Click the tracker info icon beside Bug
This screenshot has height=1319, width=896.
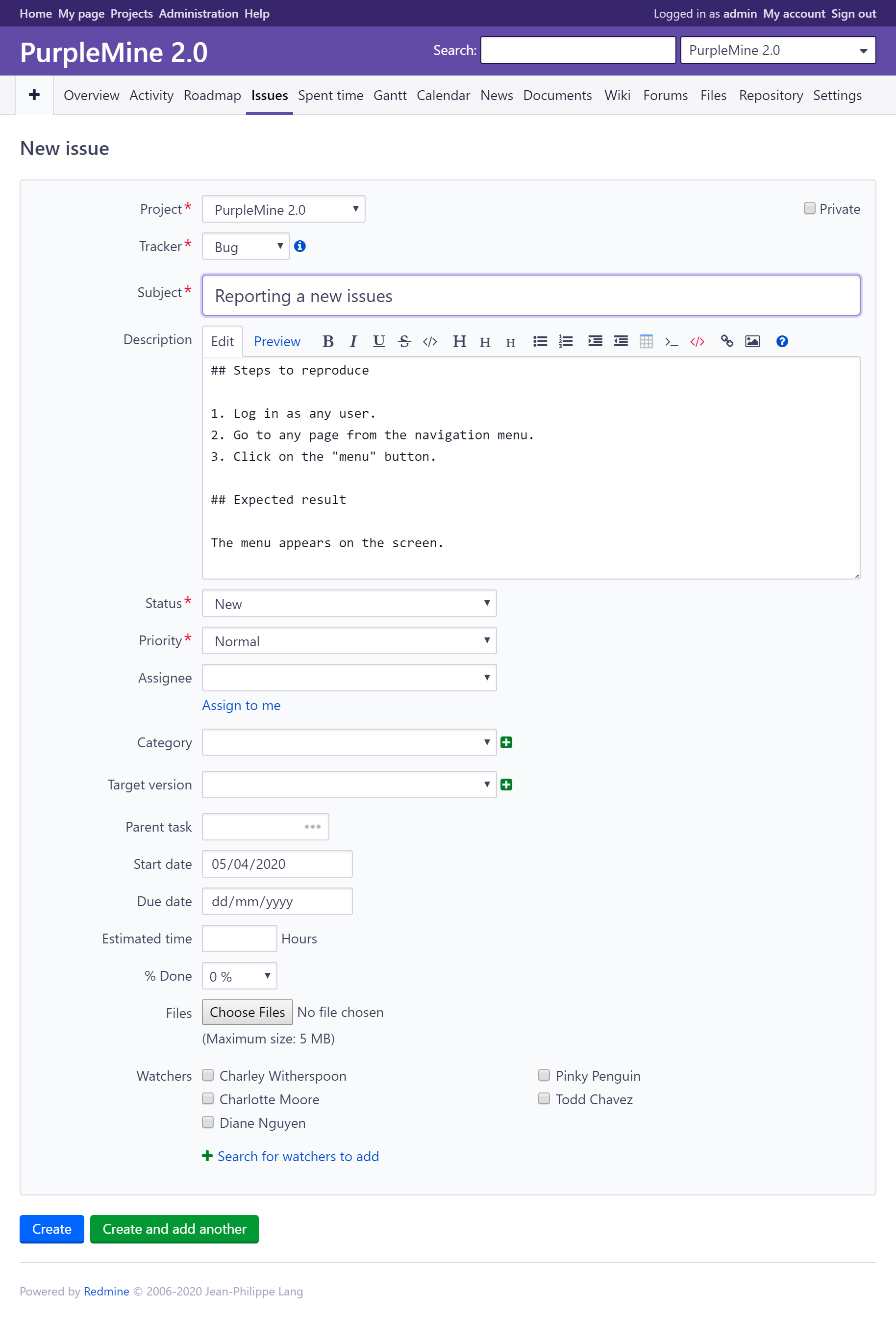pos(299,246)
